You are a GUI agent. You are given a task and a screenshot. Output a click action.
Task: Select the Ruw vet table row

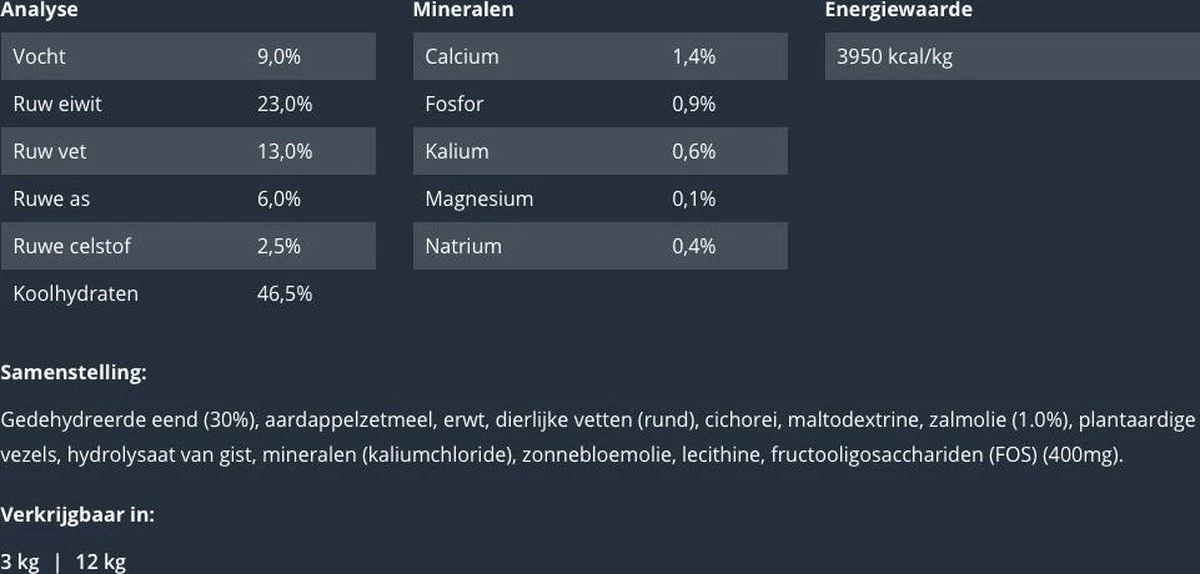coord(188,151)
